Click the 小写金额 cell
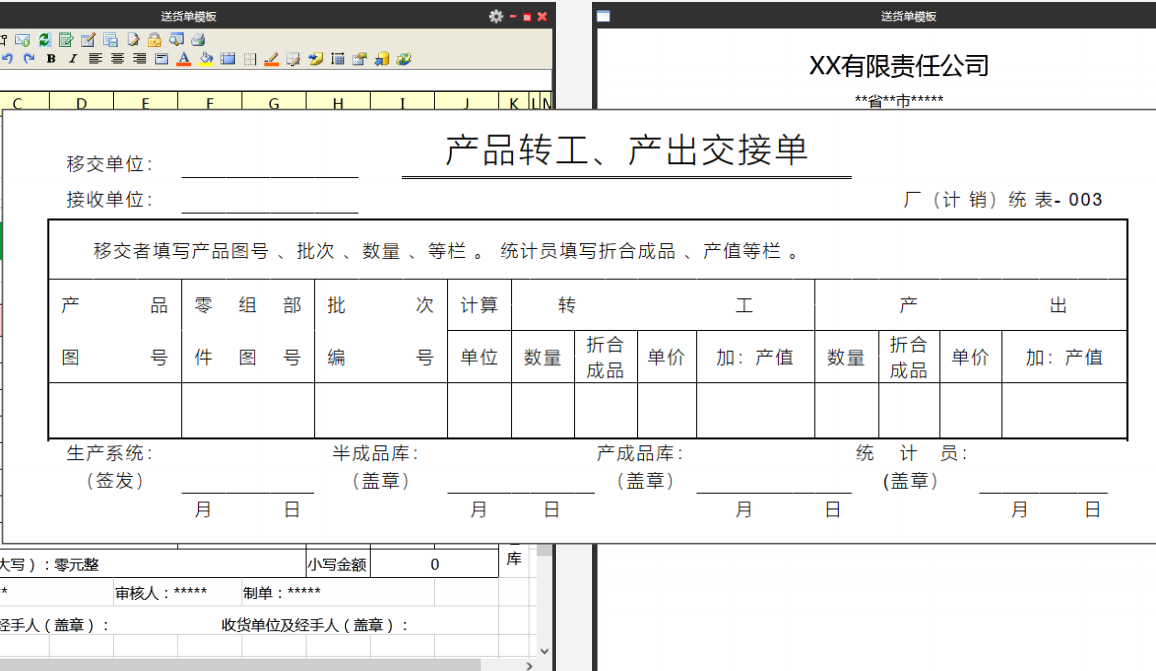This screenshot has width=1156, height=671. pos(337,565)
